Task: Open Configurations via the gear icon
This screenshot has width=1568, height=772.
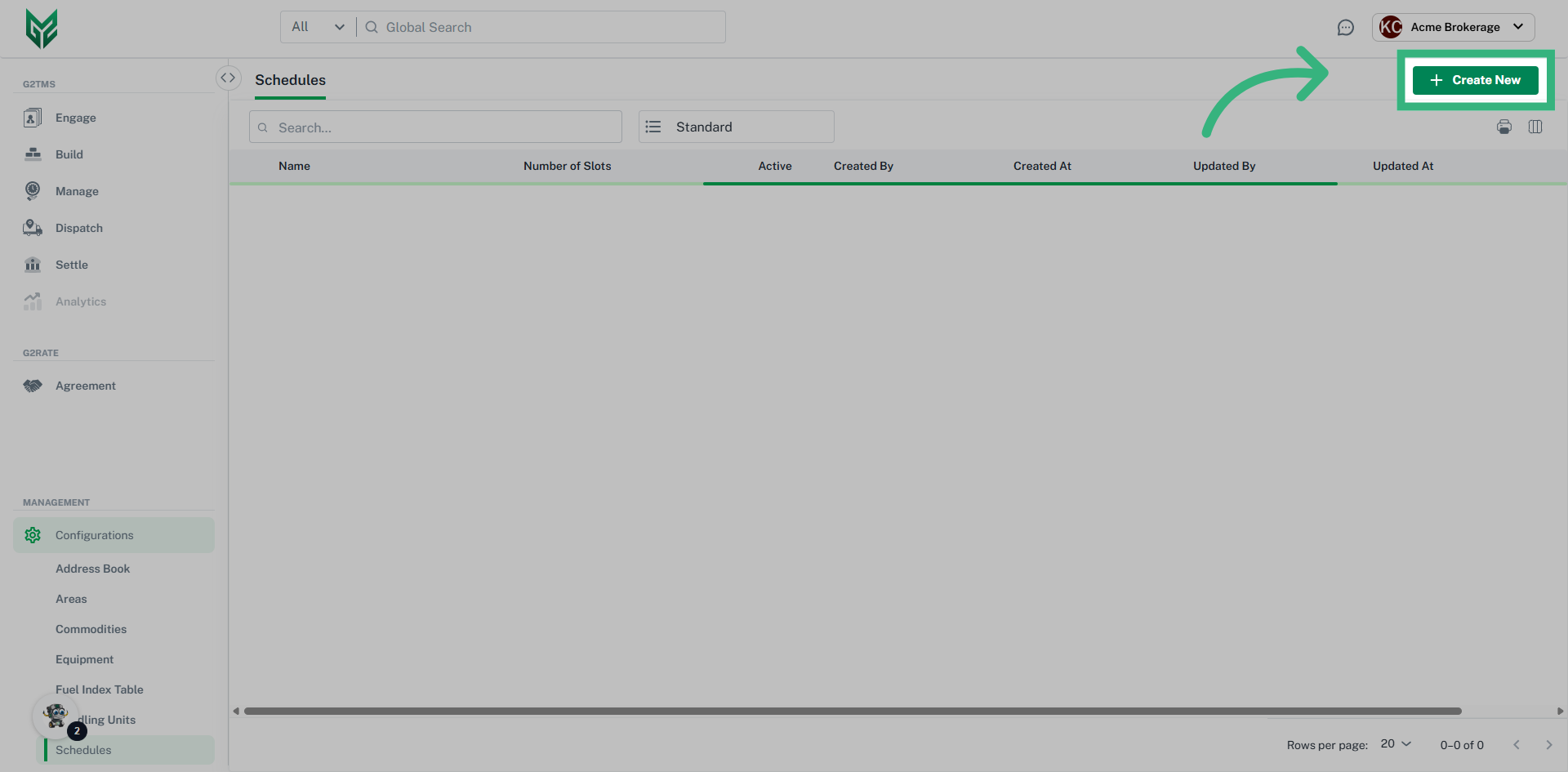Action: 33,534
